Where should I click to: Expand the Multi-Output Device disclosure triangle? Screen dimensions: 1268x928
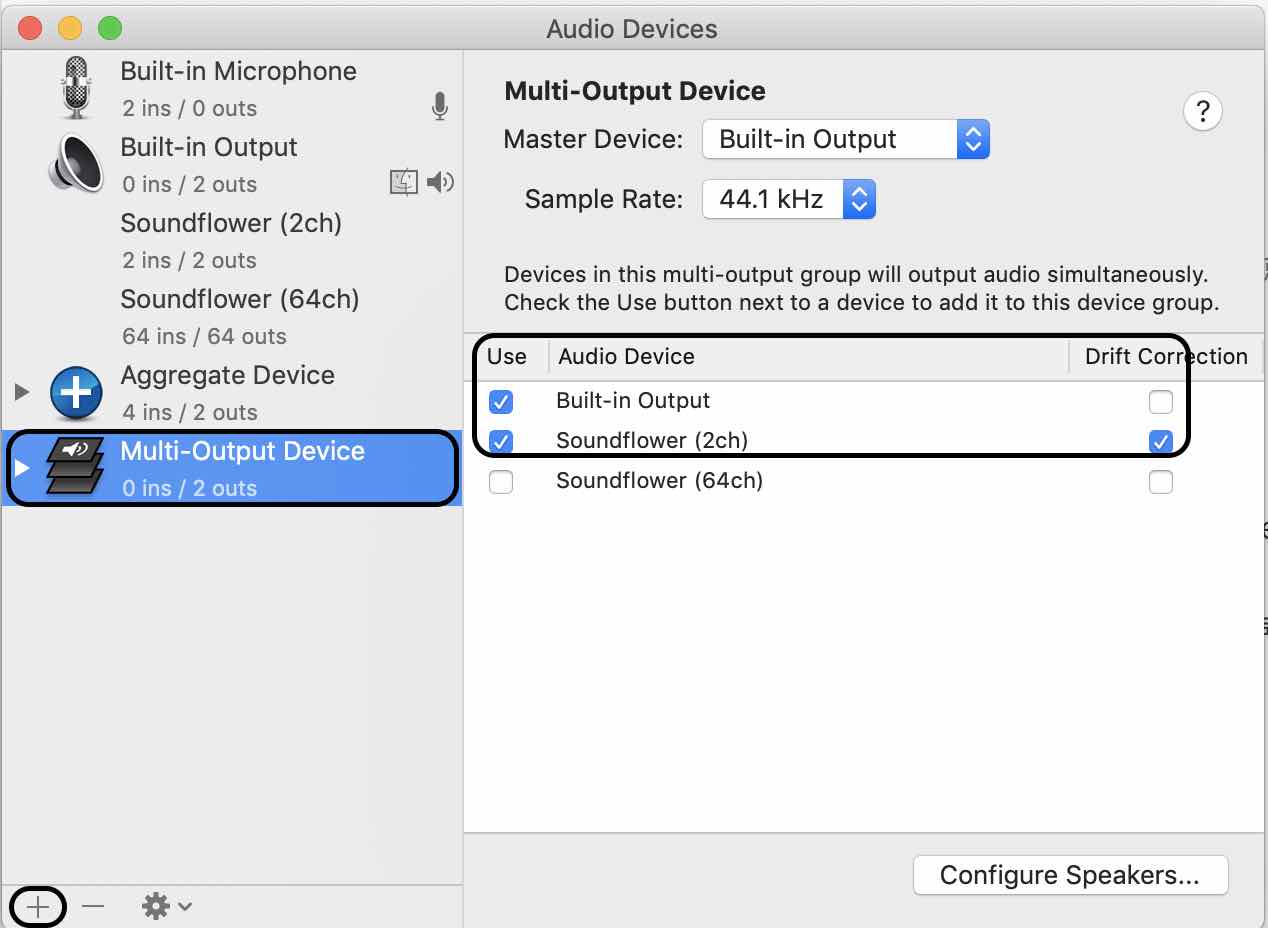coord(22,467)
